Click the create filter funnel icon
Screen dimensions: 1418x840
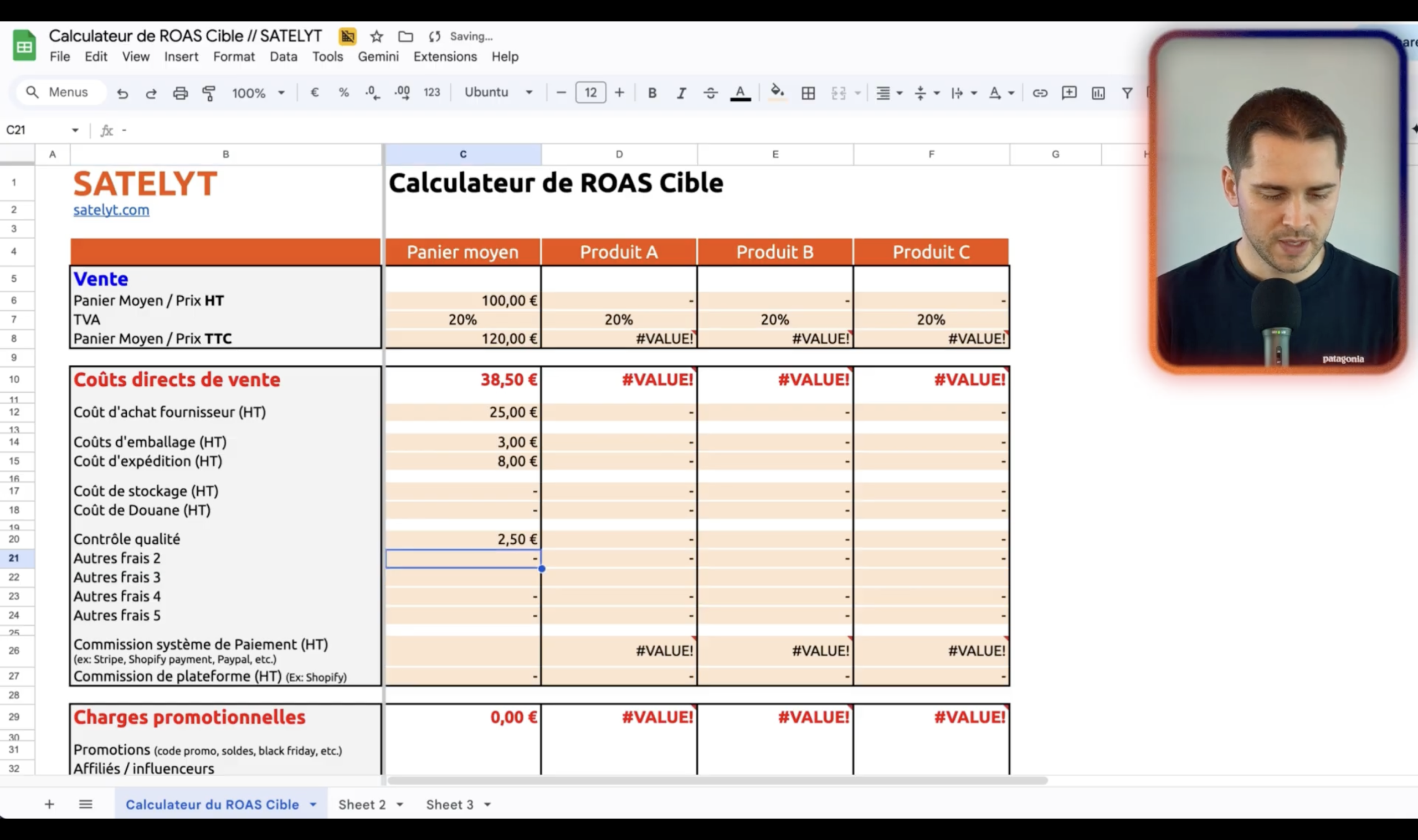pyautogui.click(x=1127, y=93)
